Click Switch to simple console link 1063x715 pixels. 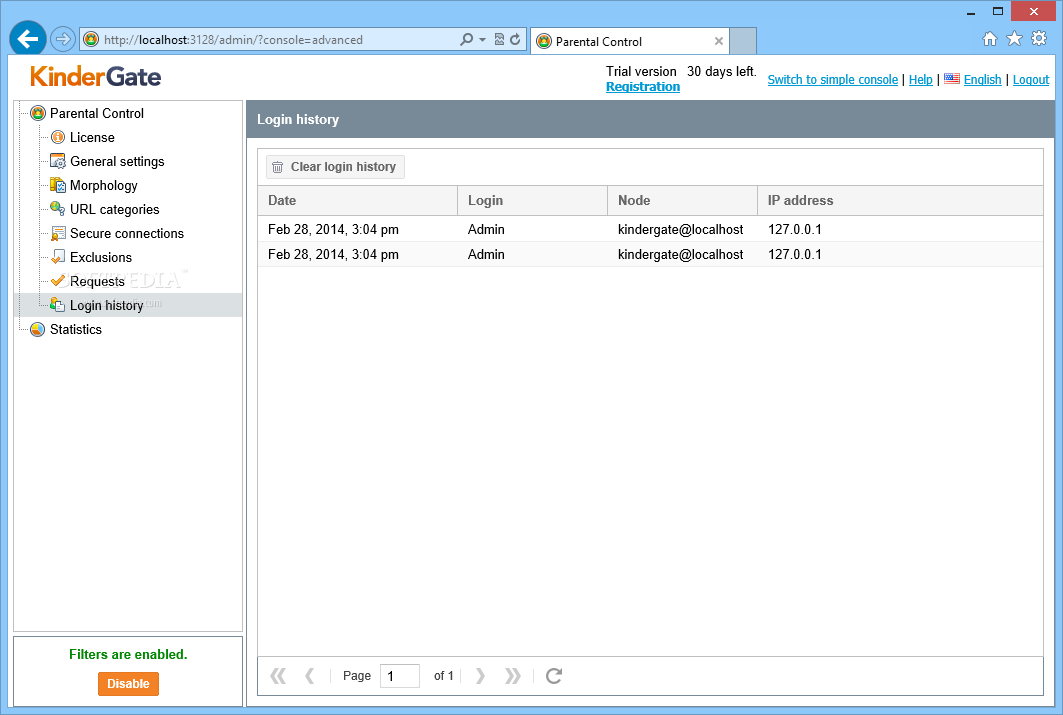(833, 80)
